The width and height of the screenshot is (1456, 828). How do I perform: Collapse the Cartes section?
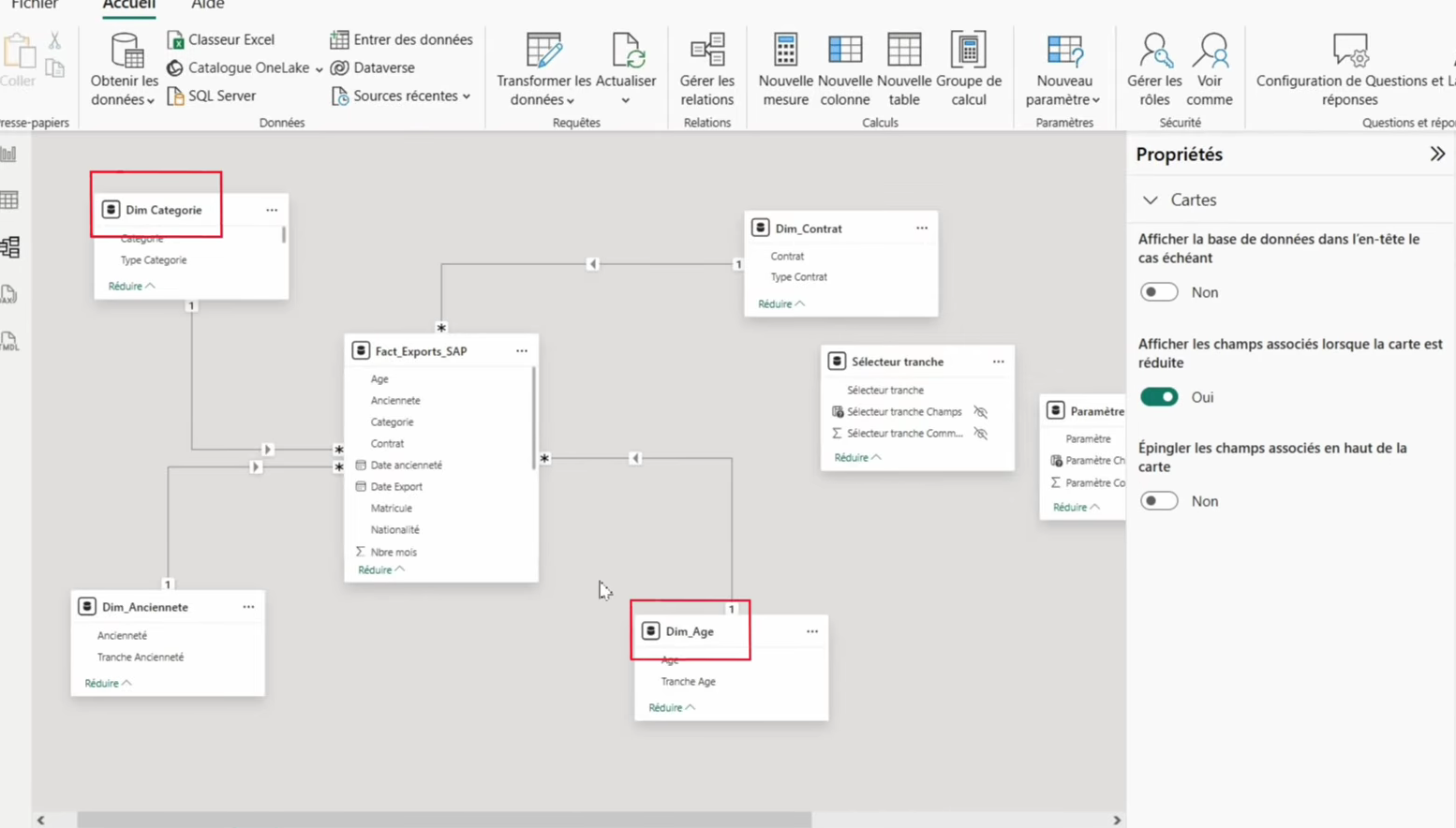tap(1151, 200)
